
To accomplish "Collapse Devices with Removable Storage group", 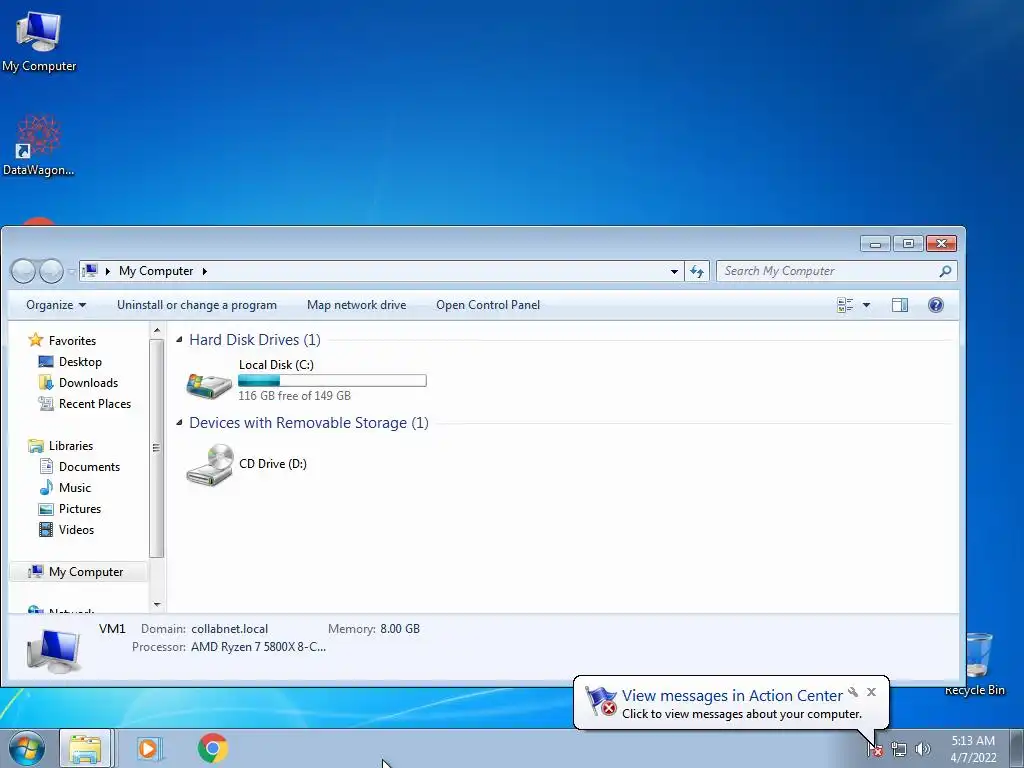I will 179,423.
